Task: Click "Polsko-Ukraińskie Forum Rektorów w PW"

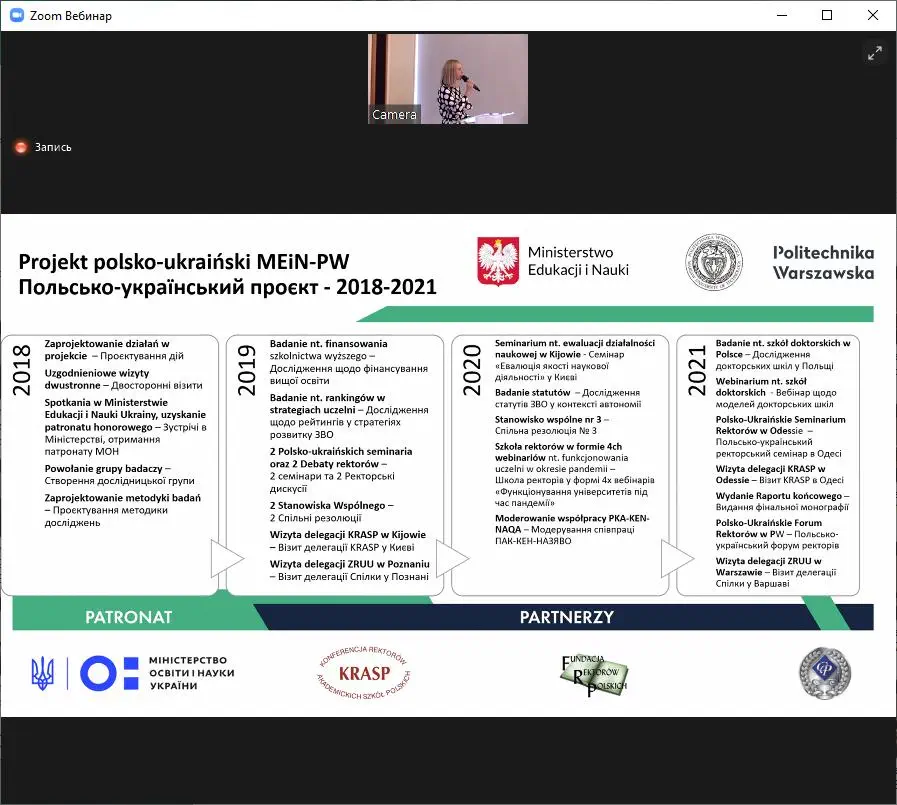Action: (769, 528)
